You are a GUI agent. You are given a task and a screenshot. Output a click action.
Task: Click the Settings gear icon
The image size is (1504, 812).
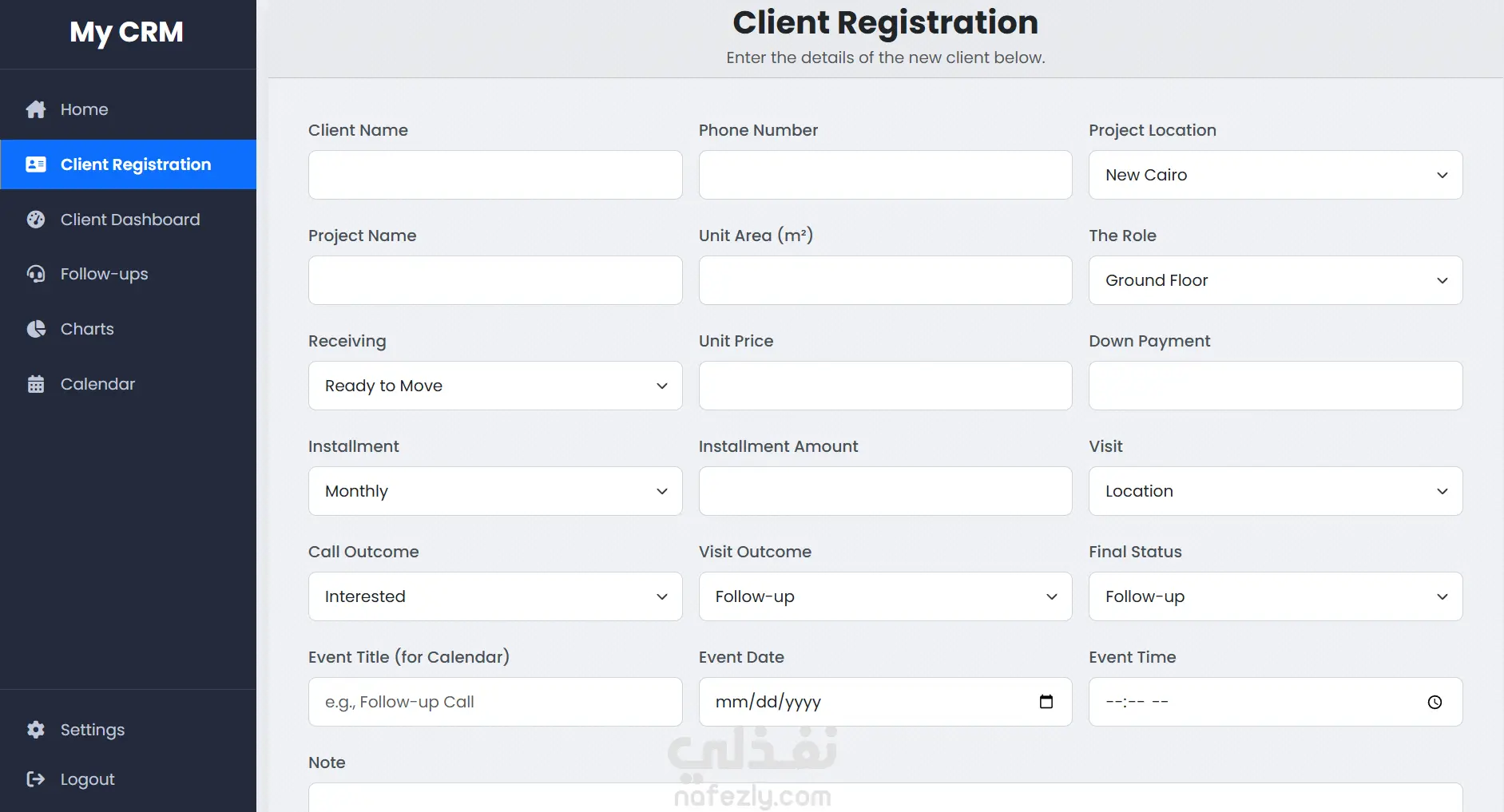(36, 730)
